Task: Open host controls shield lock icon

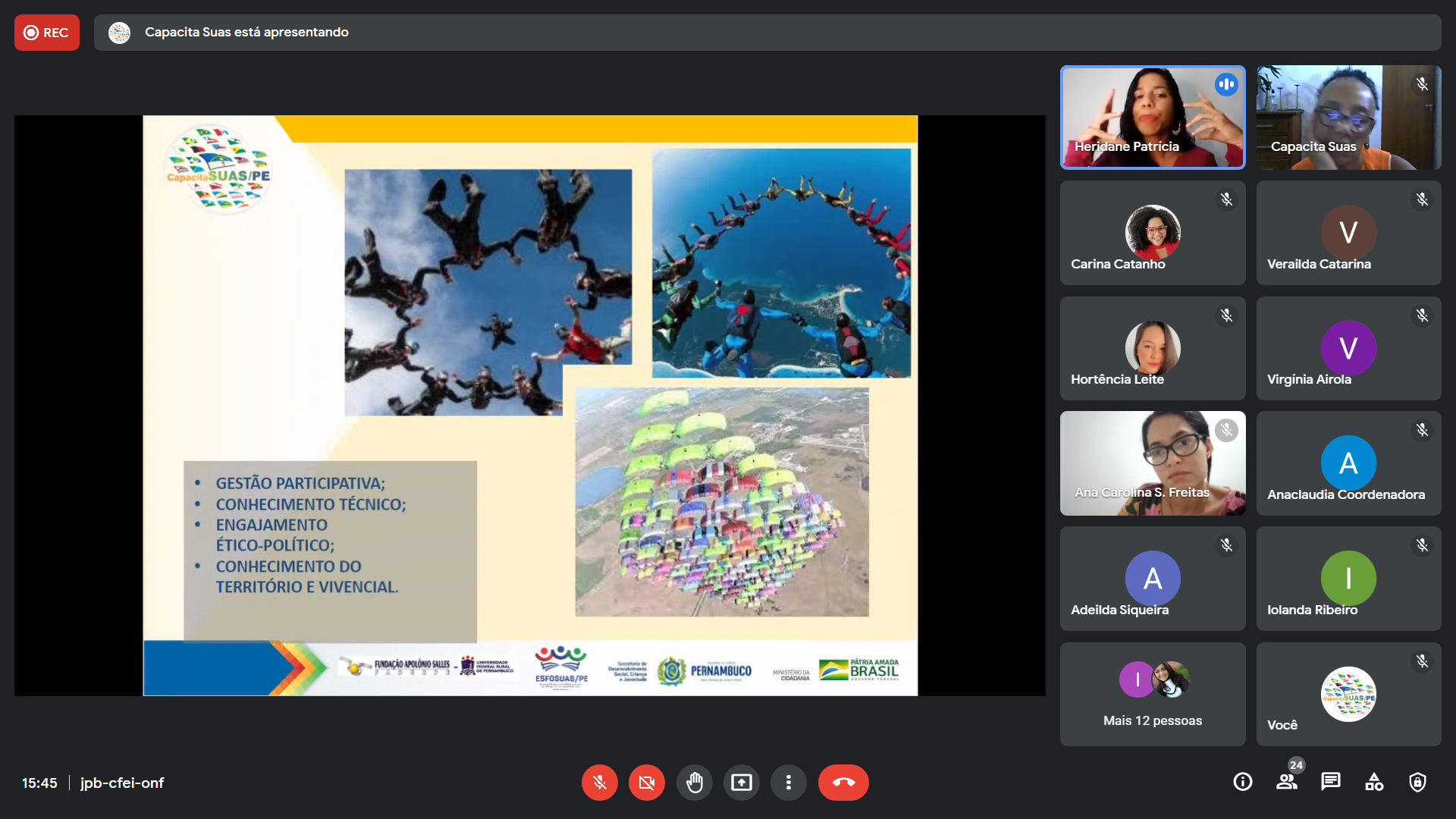Action: pos(1417,782)
